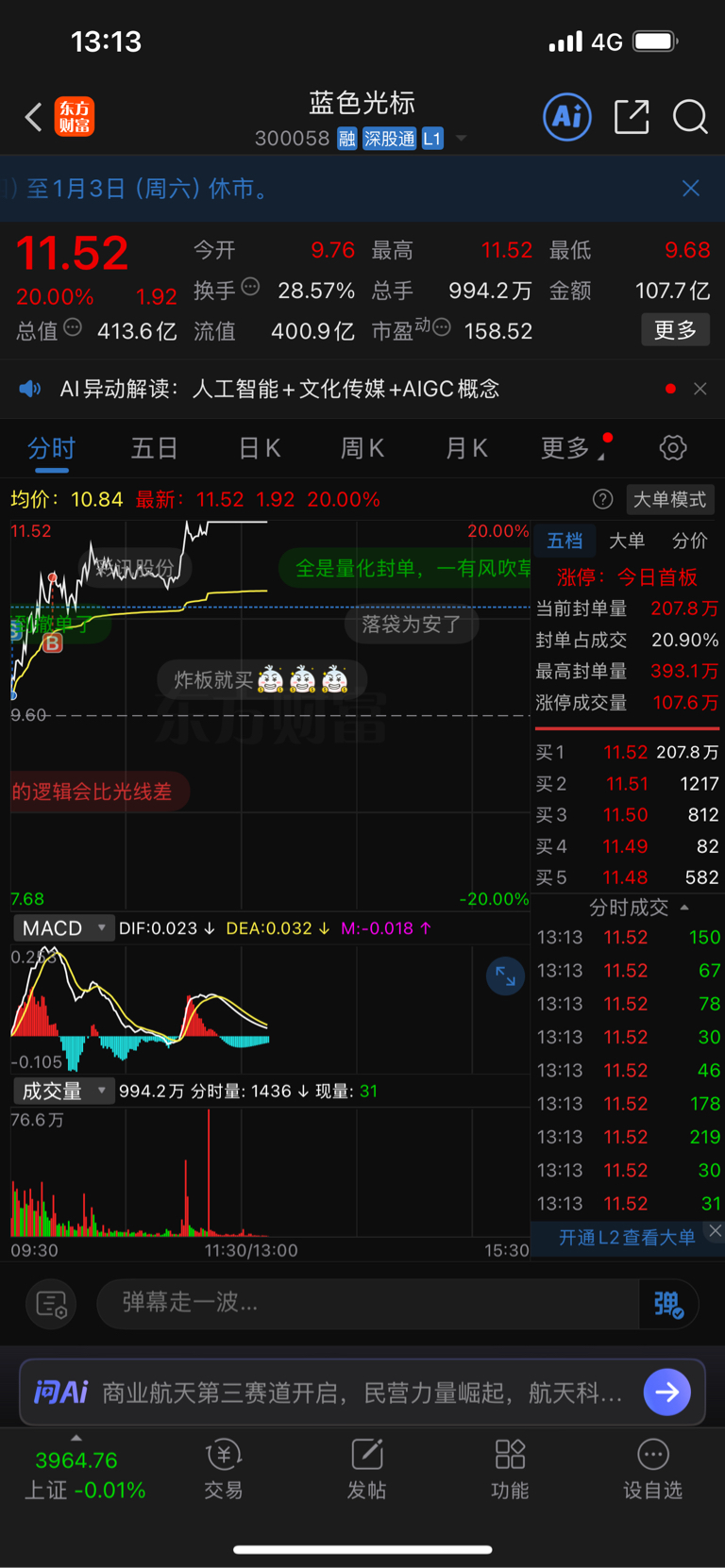Tap 设自选 add to watchlist
The image size is (725, 1568).
(652, 1470)
